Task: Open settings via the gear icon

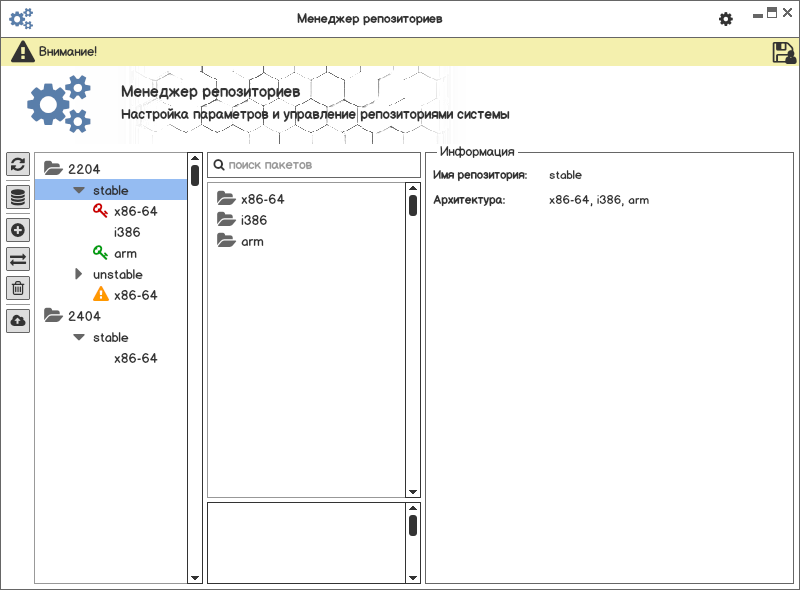Action: [726, 19]
